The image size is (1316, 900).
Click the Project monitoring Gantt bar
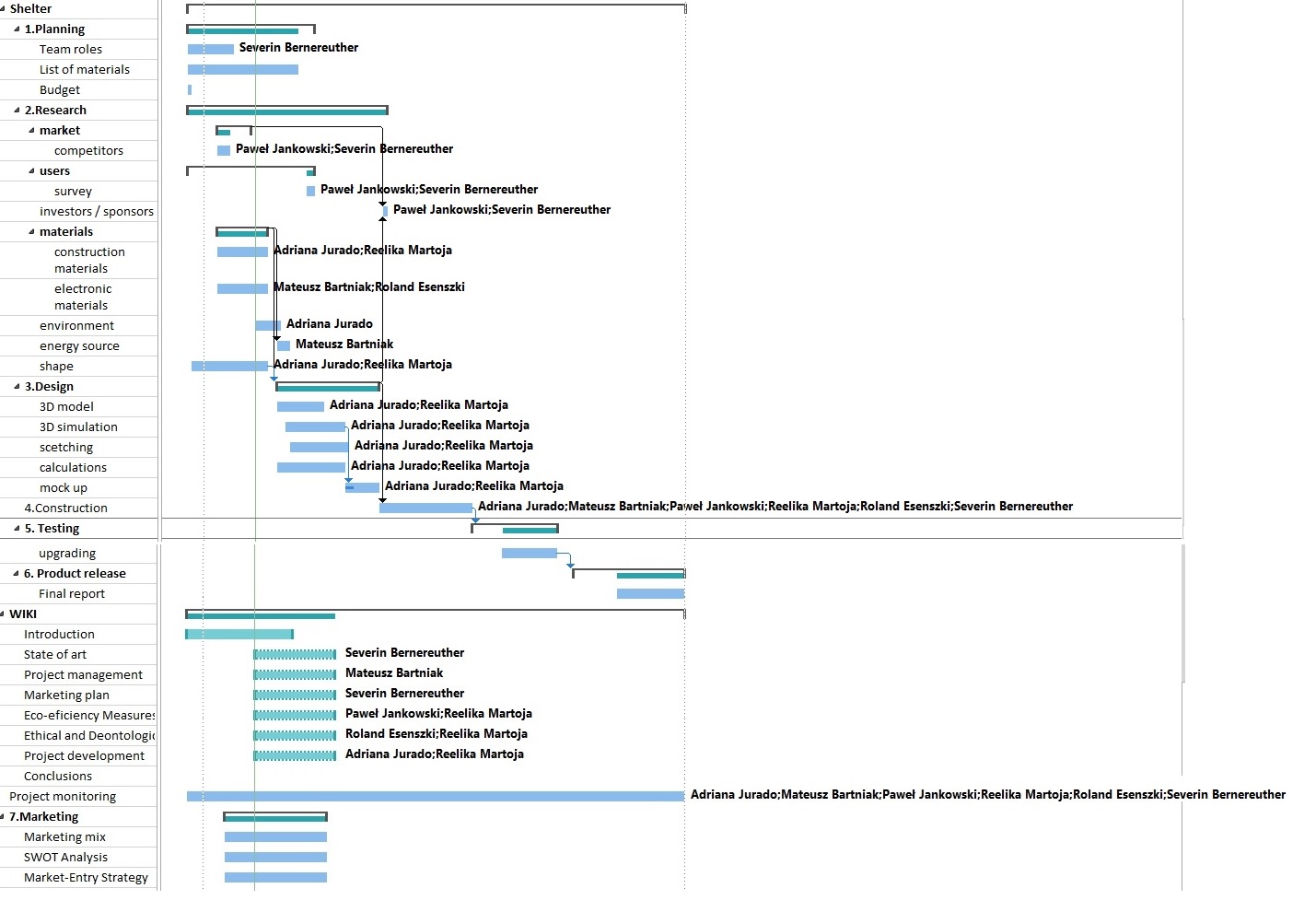(x=435, y=796)
